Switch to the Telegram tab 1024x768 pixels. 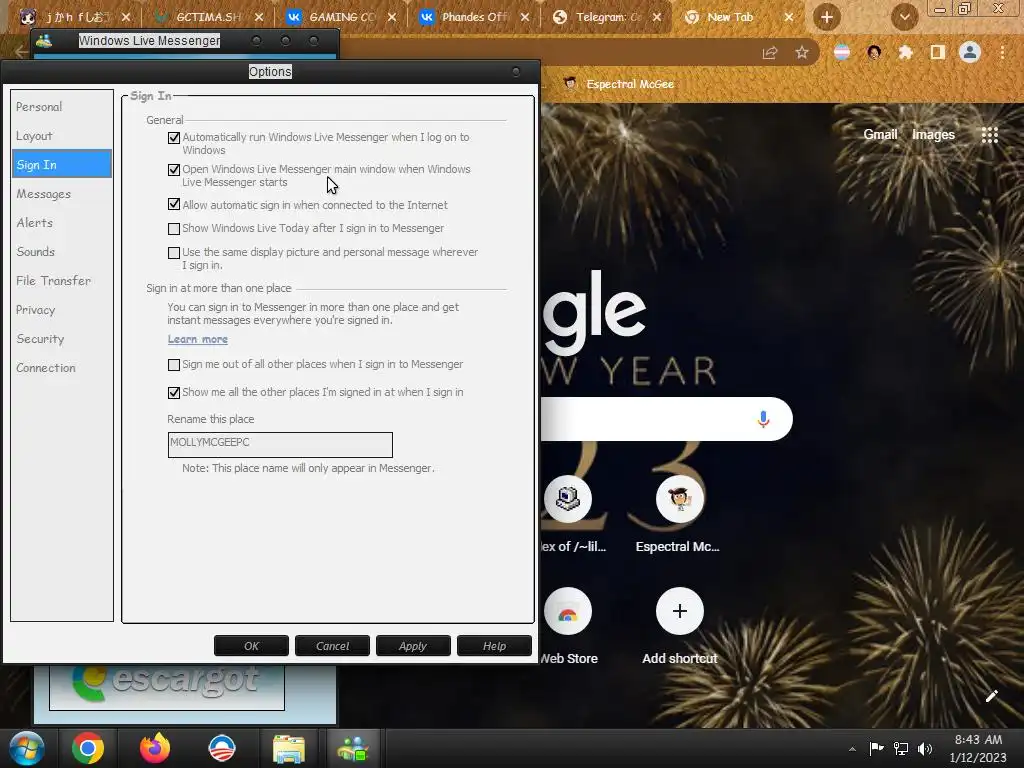[x=606, y=17]
